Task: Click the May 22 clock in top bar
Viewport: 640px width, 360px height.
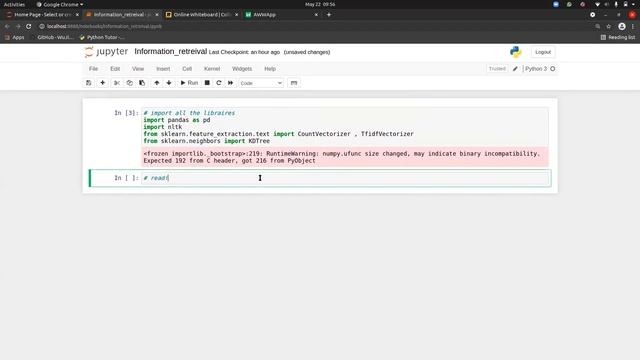Action: 320,4
